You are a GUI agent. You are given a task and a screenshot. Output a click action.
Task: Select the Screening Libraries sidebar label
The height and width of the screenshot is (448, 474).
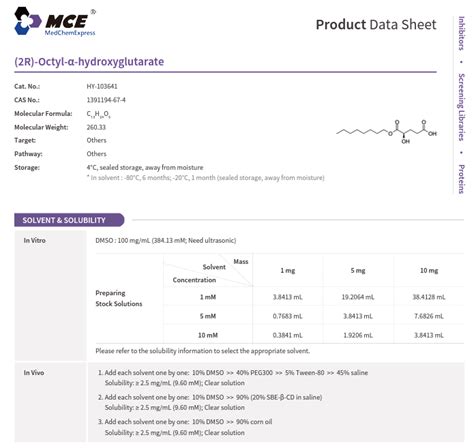(461, 107)
